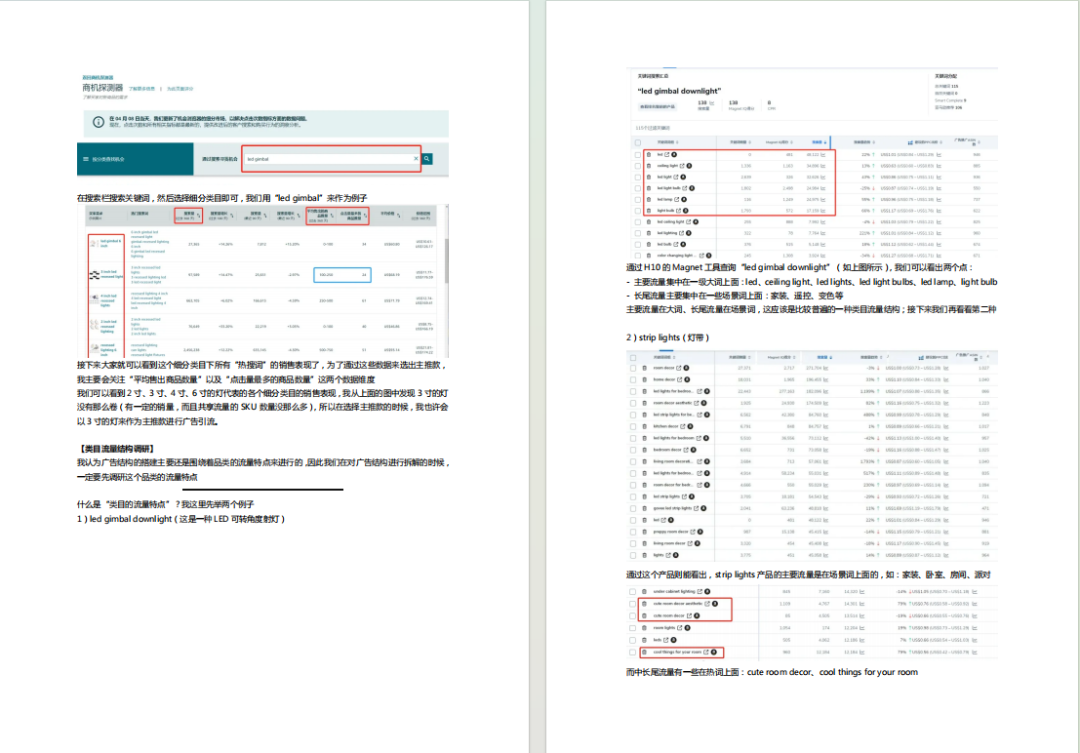Screen dimensions: 1080x753
Task: Click the trash icon on 'under cabinet lighting' row
Action: click(645, 592)
